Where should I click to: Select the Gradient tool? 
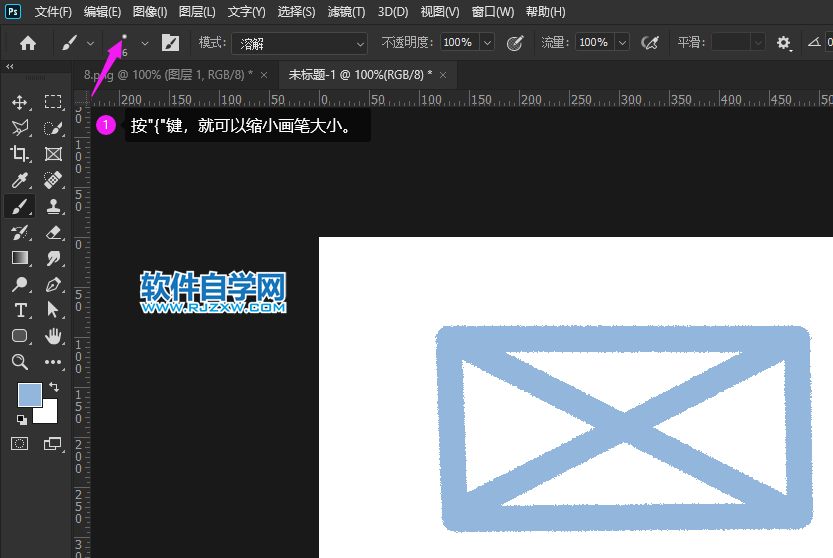coord(20,258)
